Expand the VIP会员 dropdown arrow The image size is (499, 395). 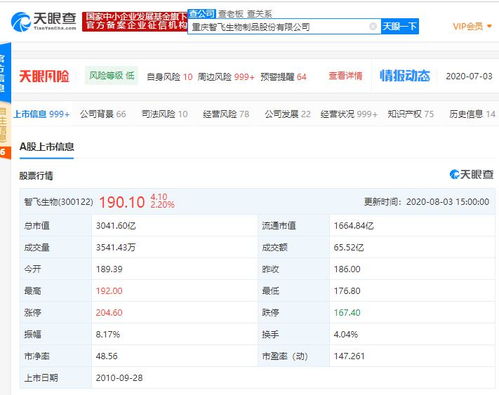[489, 26]
